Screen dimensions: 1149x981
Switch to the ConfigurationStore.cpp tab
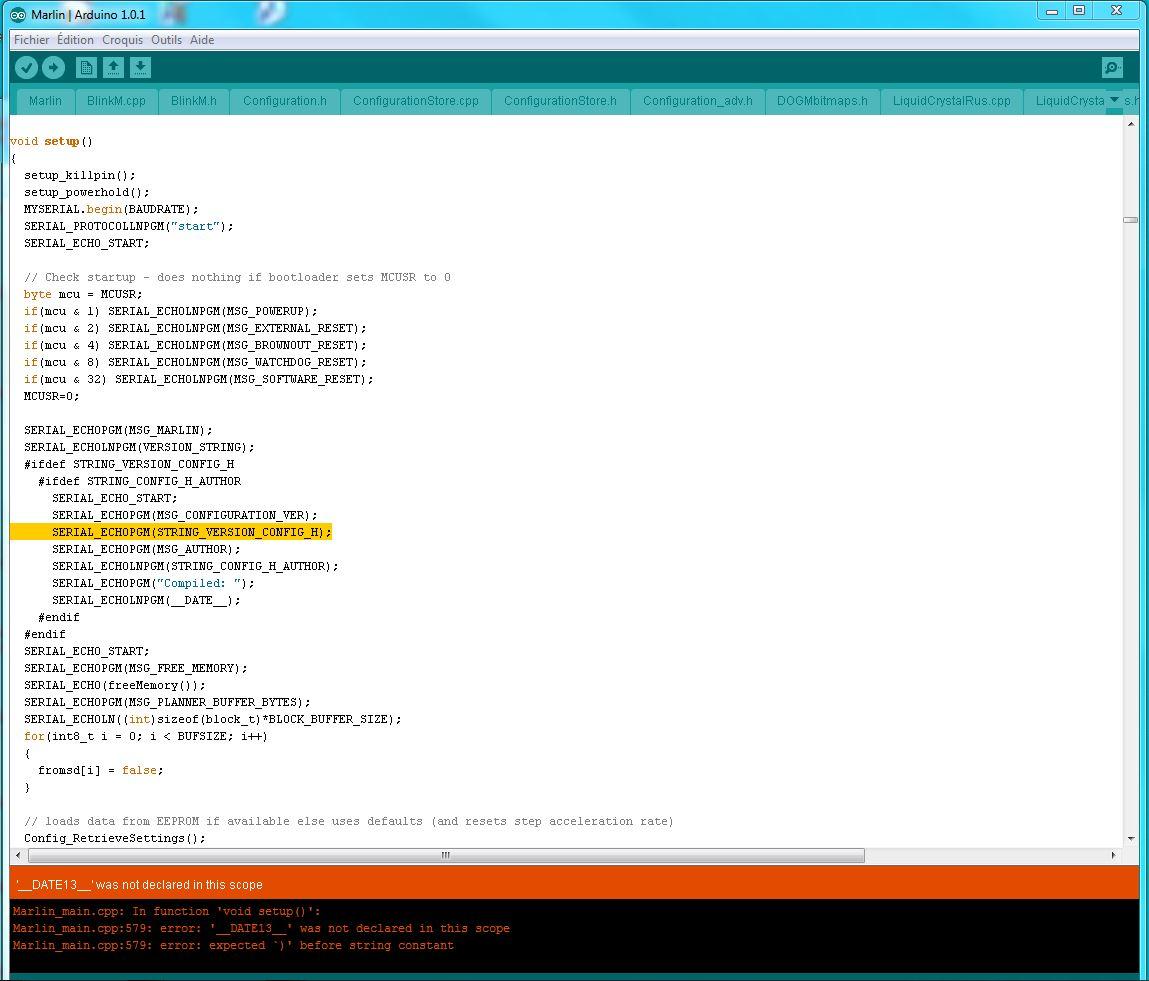point(415,100)
